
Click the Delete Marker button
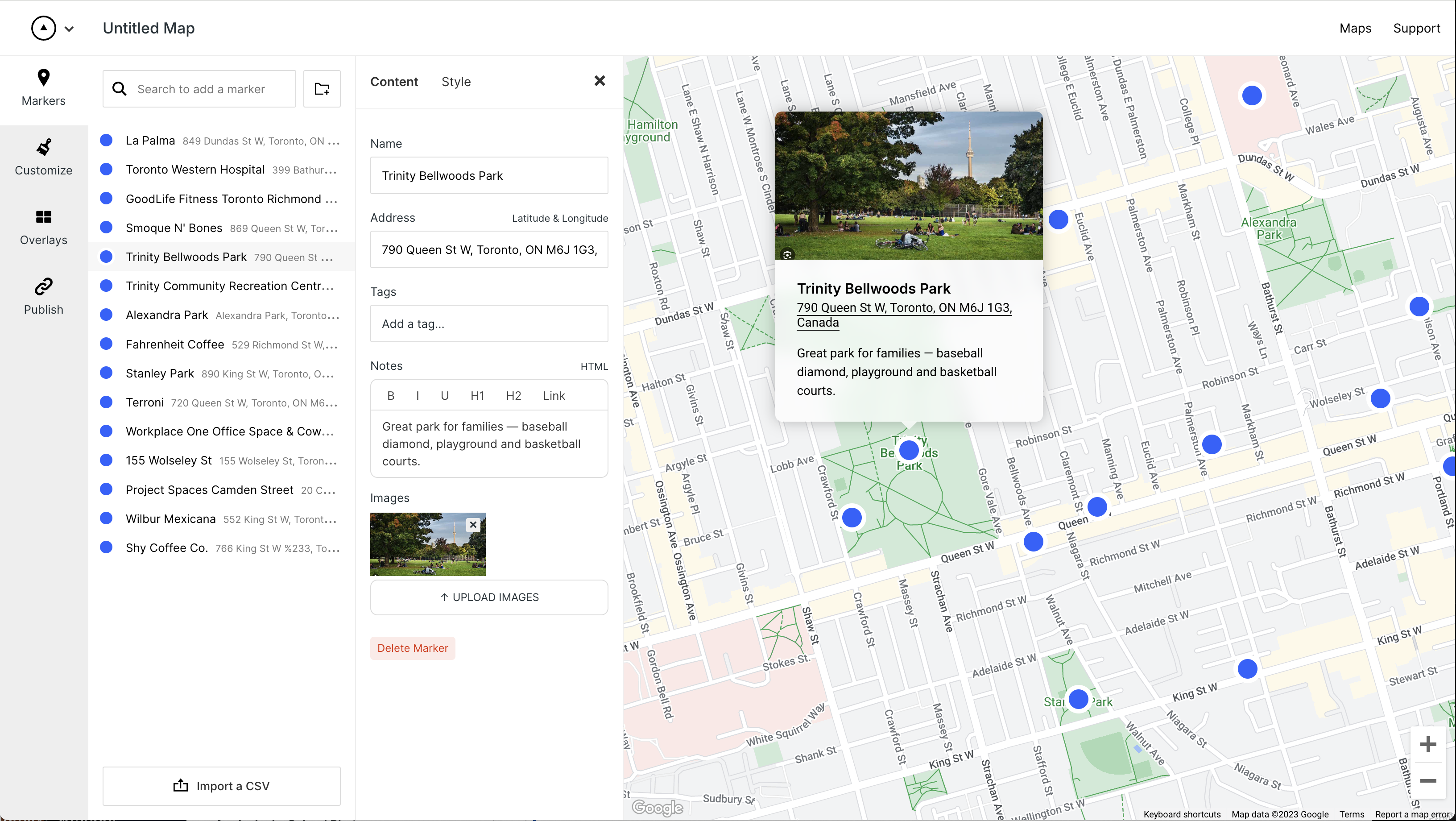click(413, 648)
